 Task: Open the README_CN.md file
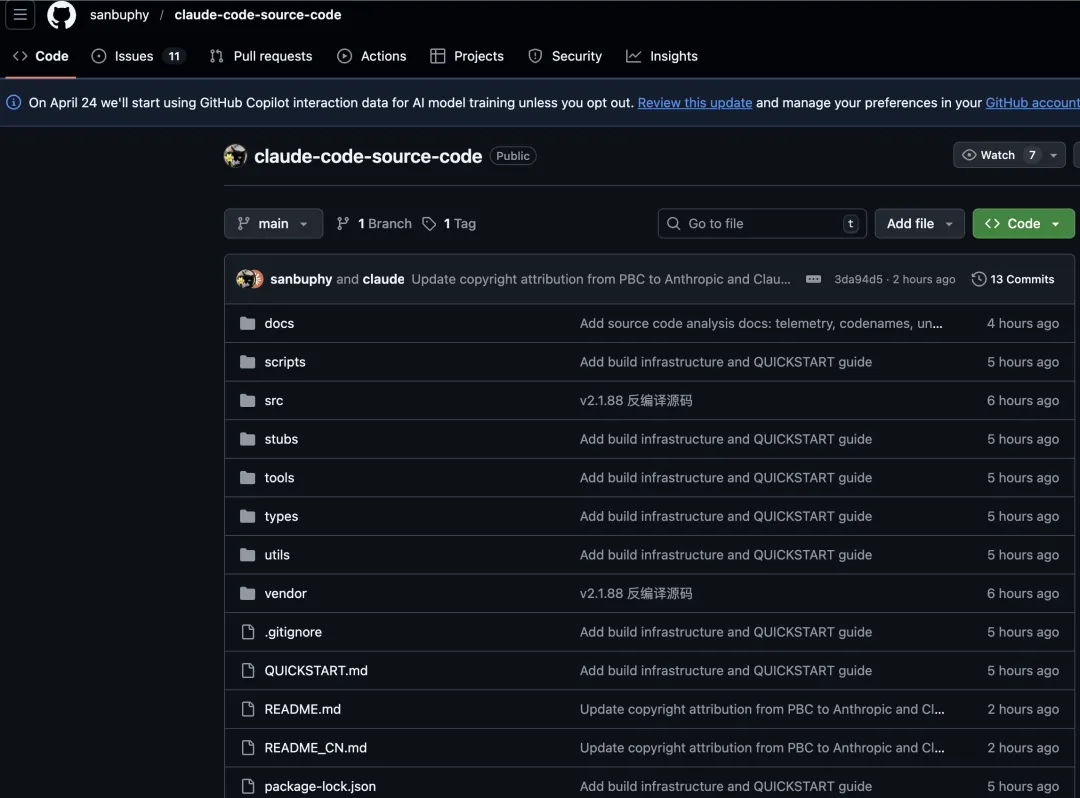click(x=315, y=747)
